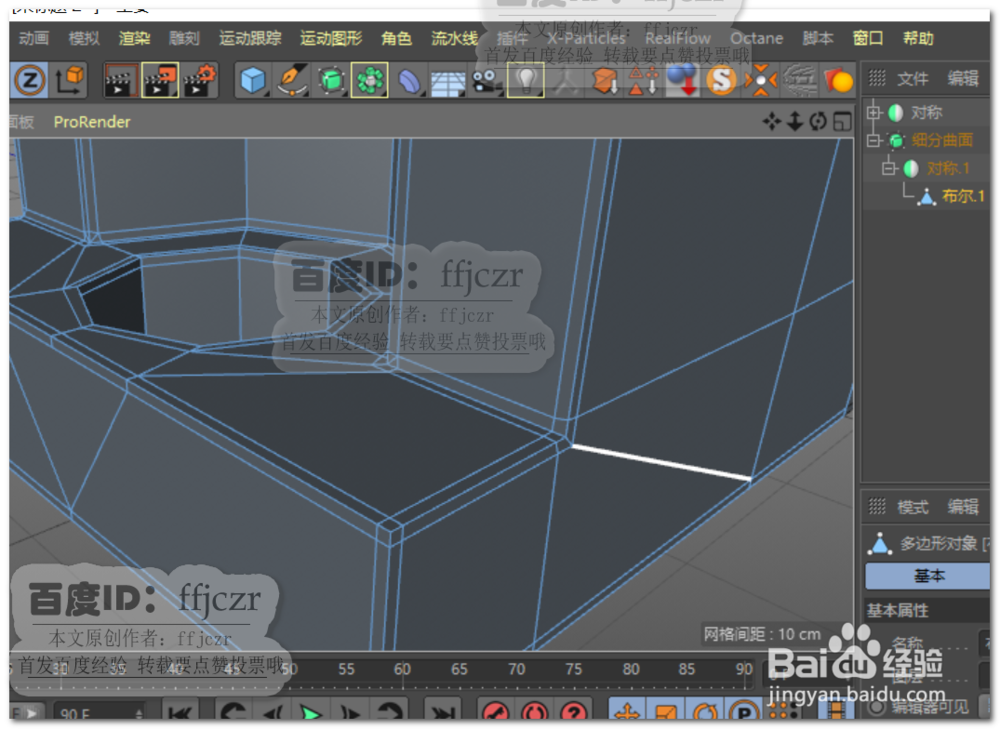
Task: Click viewport rotate camera icon
Action: [x=818, y=121]
